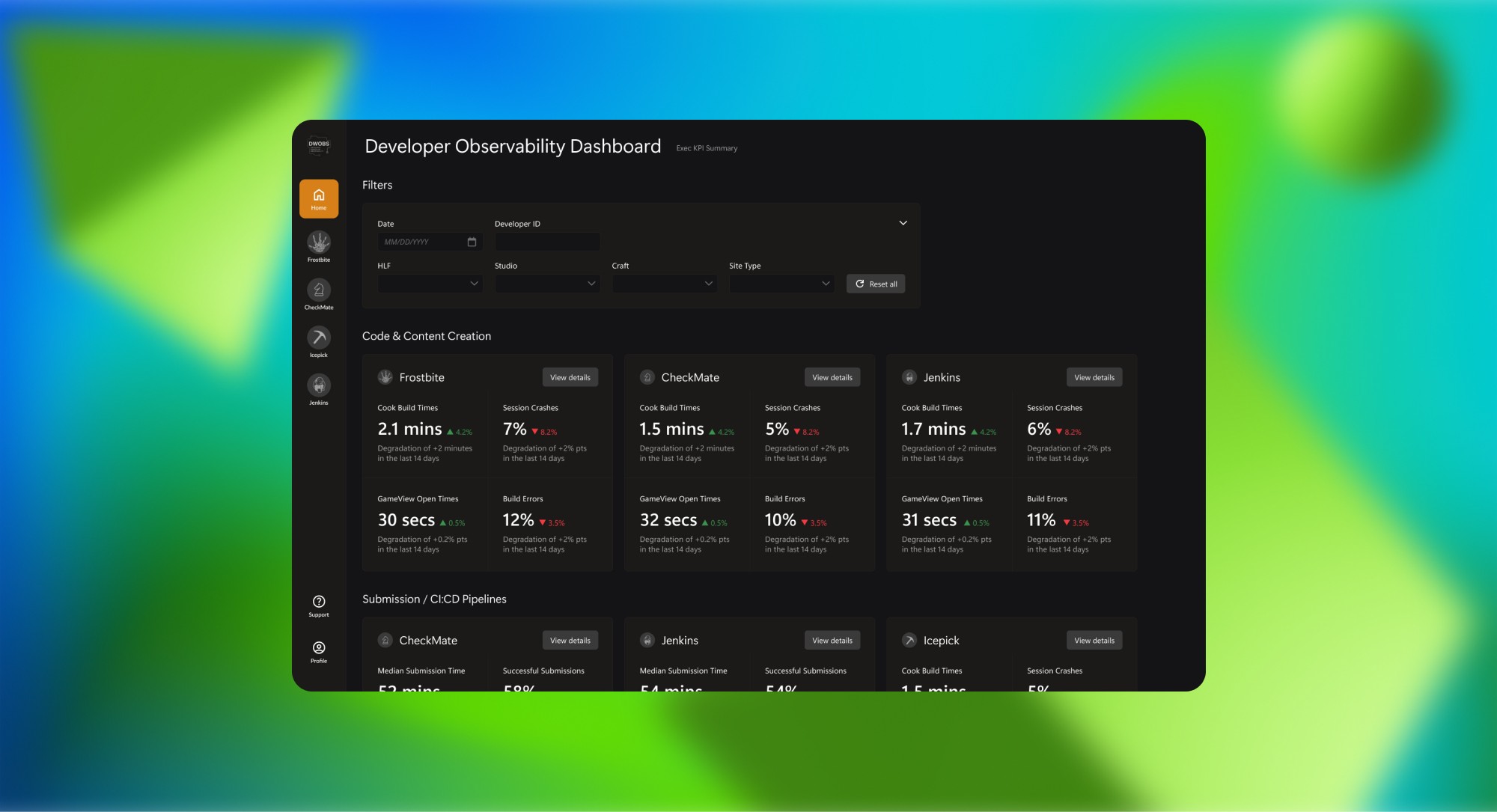This screenshot has width=1497, height=812.
Task: Open CheckMate from the sidebar
Action: tap(319, 291)
